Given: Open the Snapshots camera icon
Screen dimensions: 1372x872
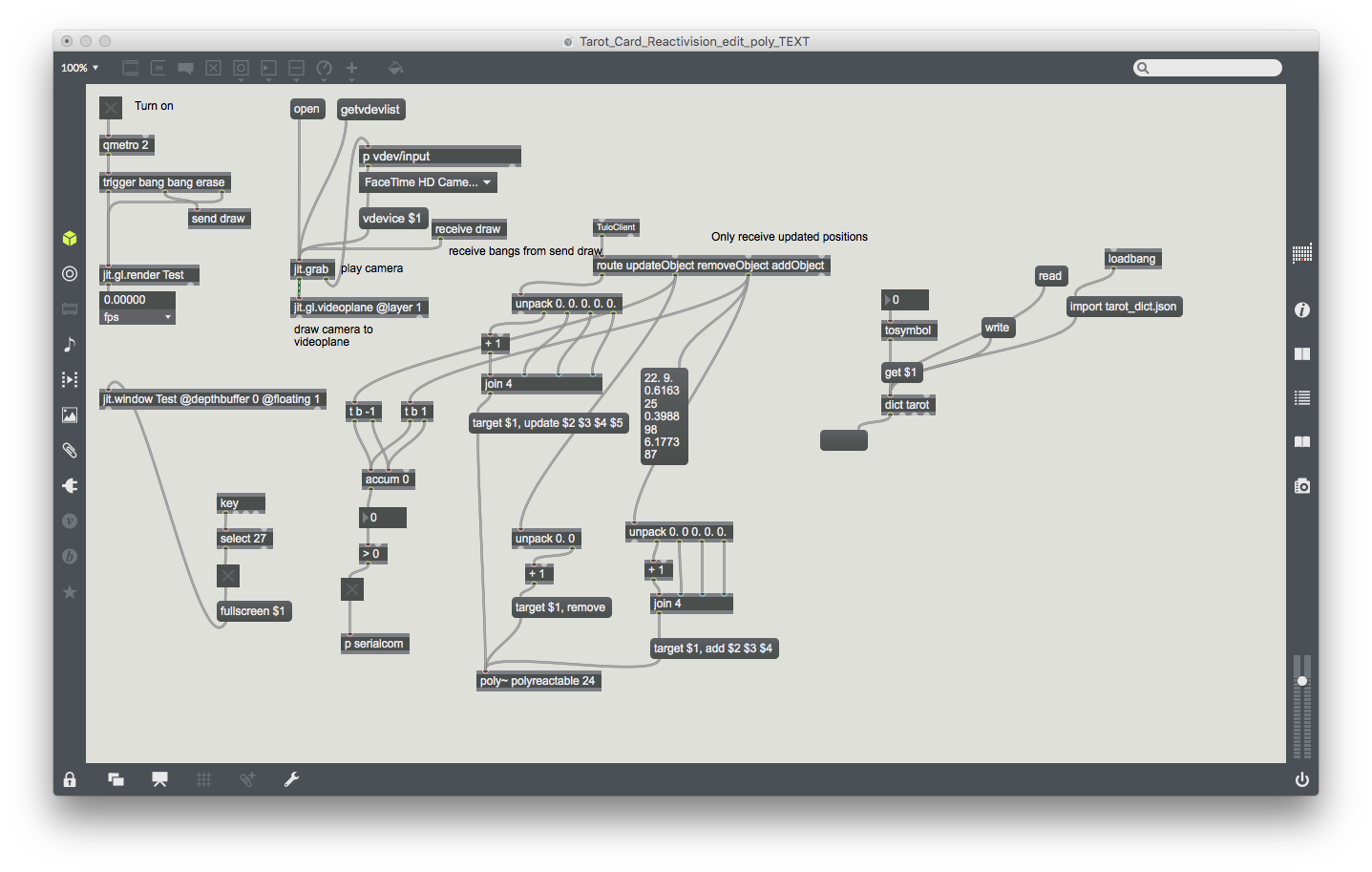Looking at the screenshot, I should point(1302,486).
